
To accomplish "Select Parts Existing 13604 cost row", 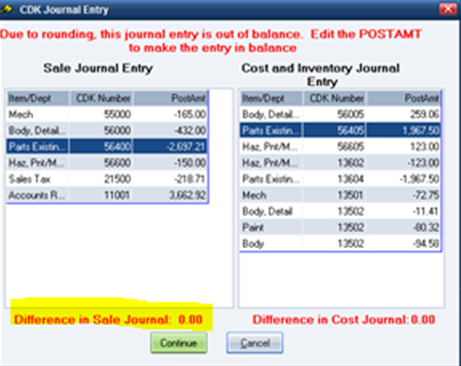I will 340,179.
